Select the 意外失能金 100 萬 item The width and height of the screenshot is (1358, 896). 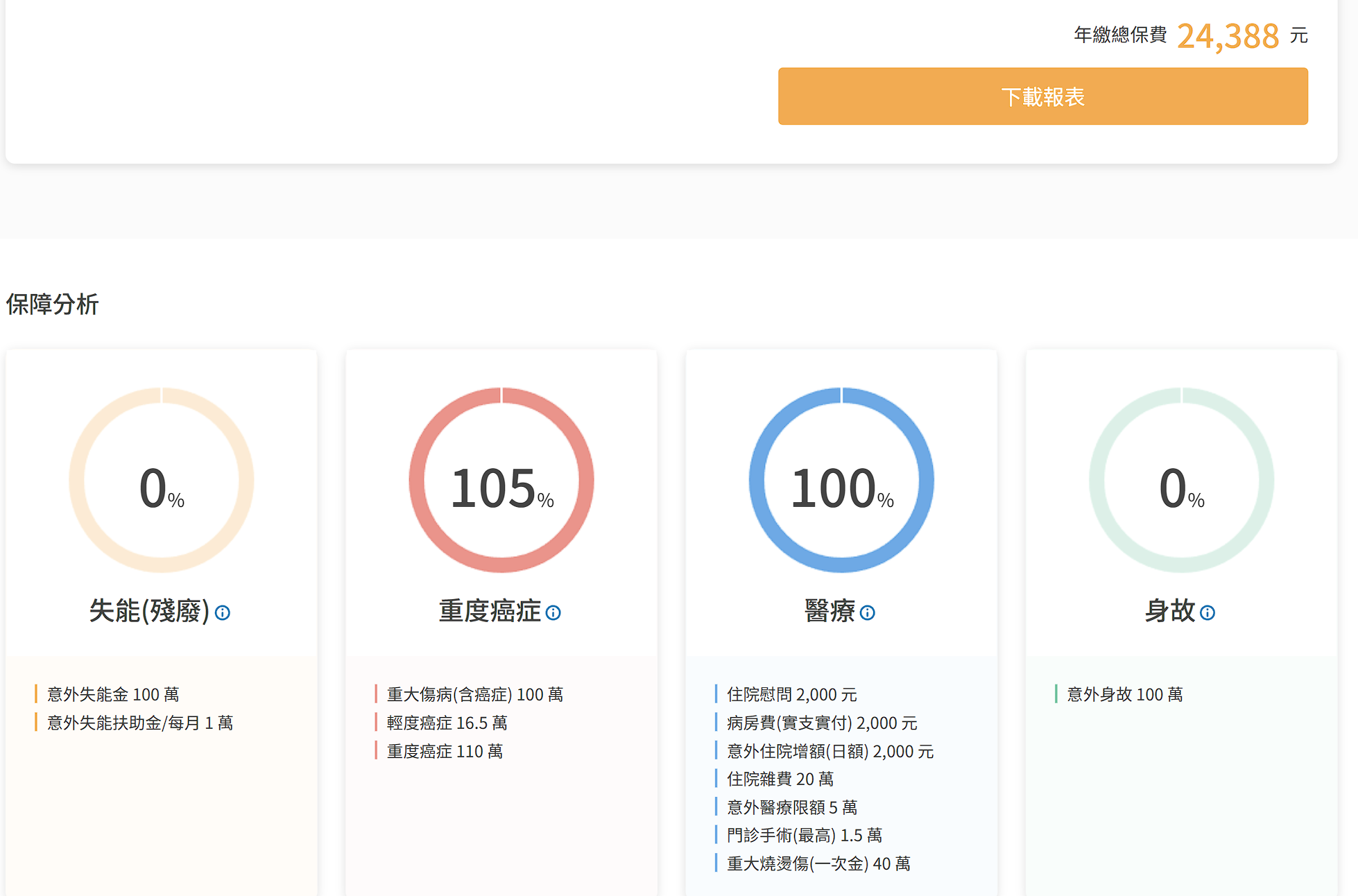coord(113,694)
